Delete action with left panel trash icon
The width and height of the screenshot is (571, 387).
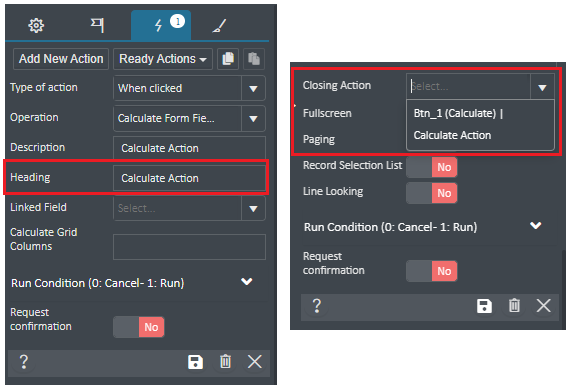[225, 362]
